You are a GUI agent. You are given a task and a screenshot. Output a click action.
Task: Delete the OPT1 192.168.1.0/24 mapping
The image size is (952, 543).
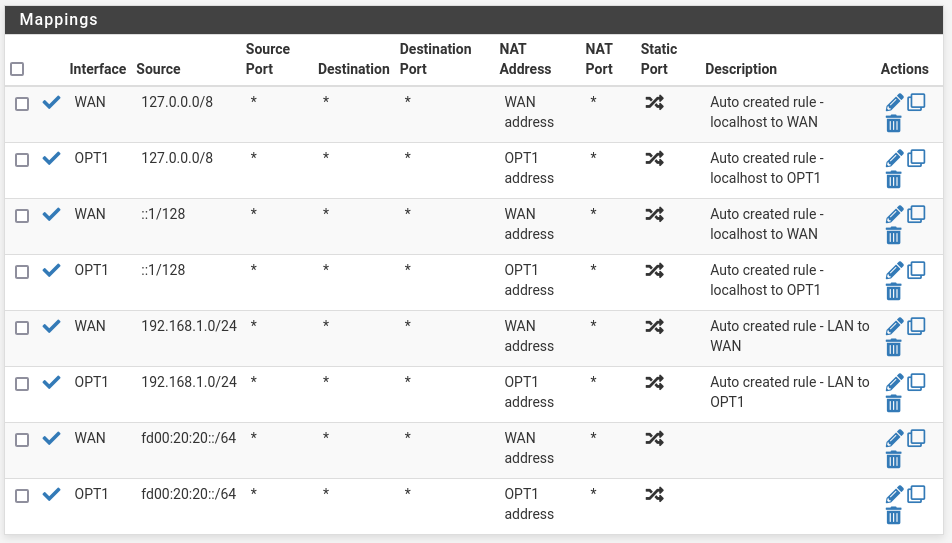(x=893, y=403)
